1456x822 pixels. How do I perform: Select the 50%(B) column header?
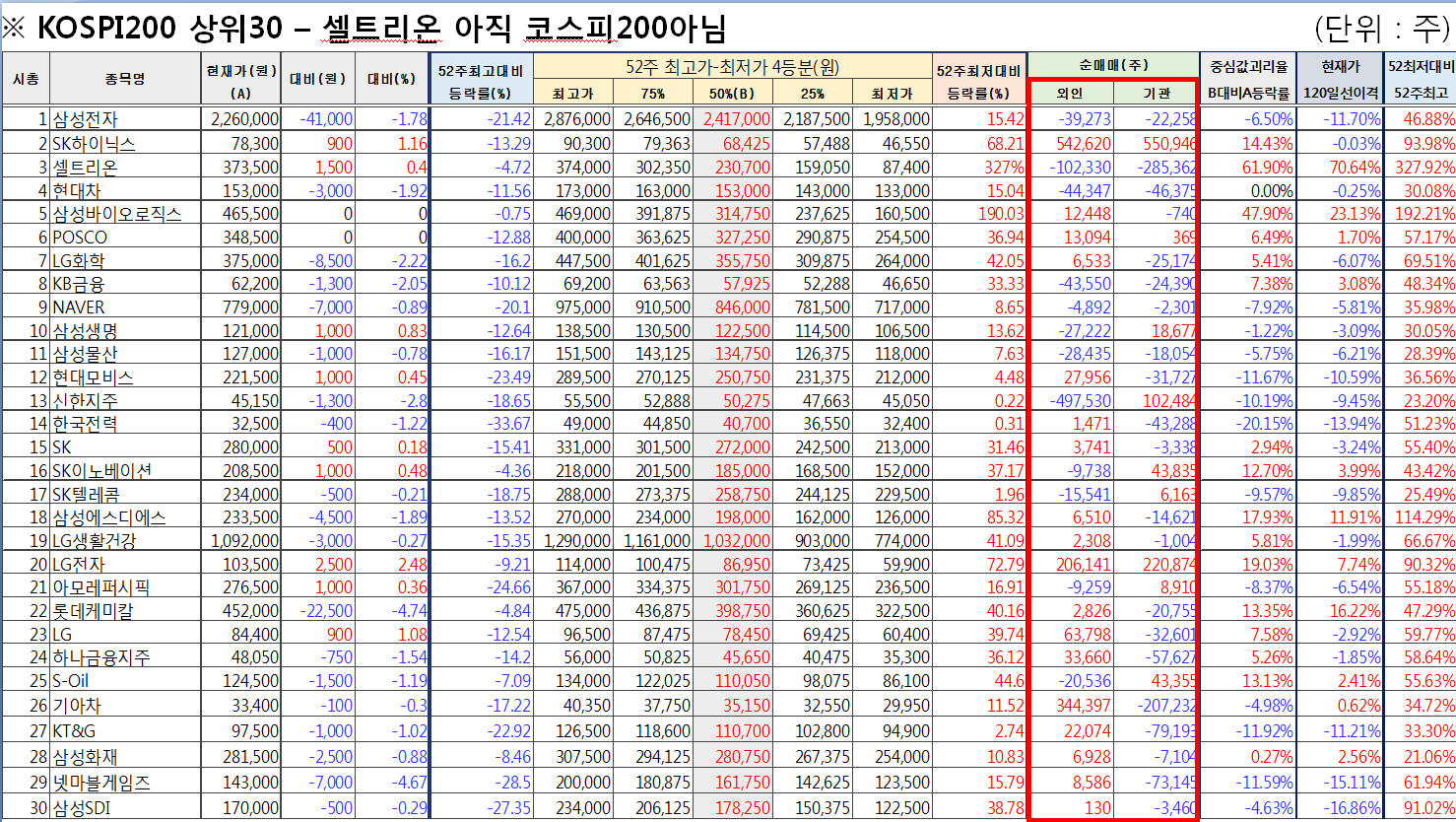[732, 94]
